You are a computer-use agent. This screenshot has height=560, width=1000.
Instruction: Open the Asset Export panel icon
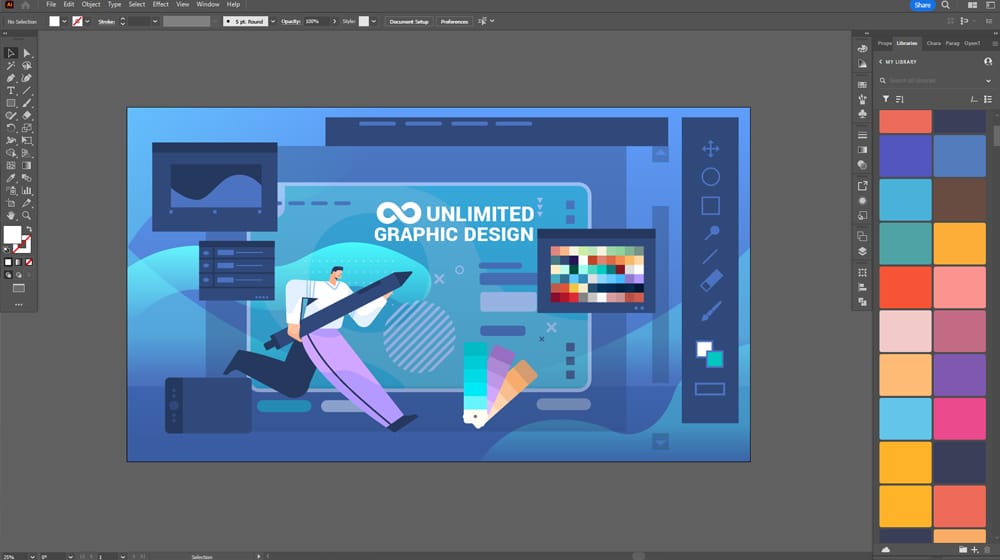tap(862, 186)
